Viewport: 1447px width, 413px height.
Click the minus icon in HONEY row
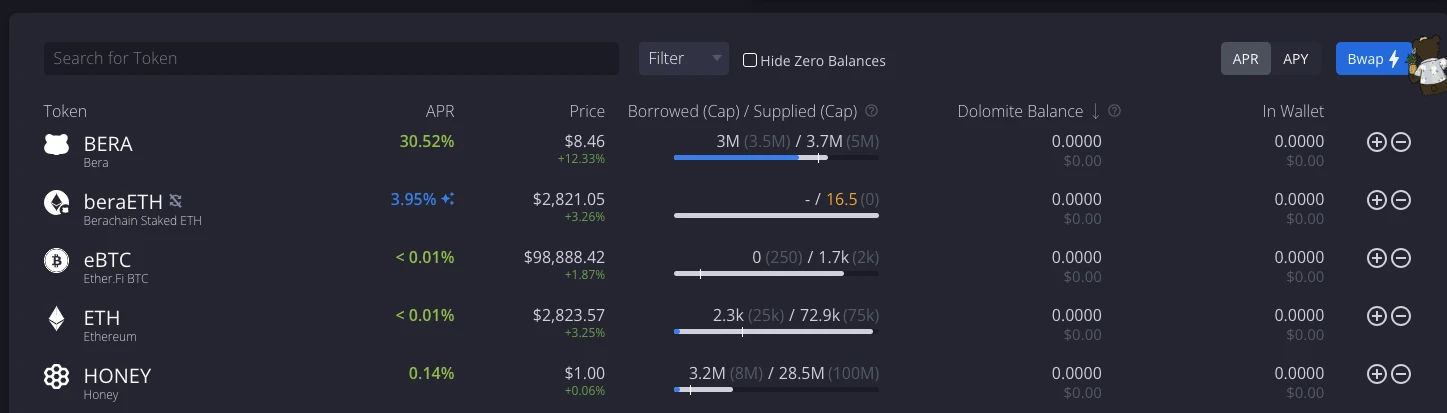coord(1401,375)
